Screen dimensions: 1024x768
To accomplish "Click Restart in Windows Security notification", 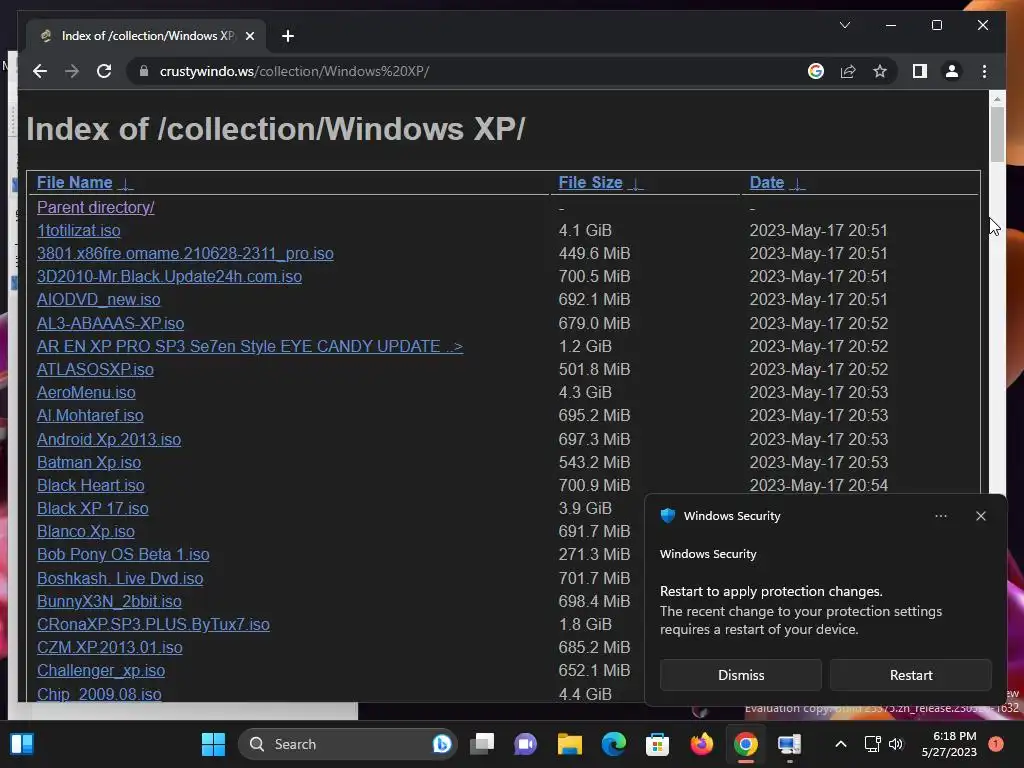I will tap(911, 675).
